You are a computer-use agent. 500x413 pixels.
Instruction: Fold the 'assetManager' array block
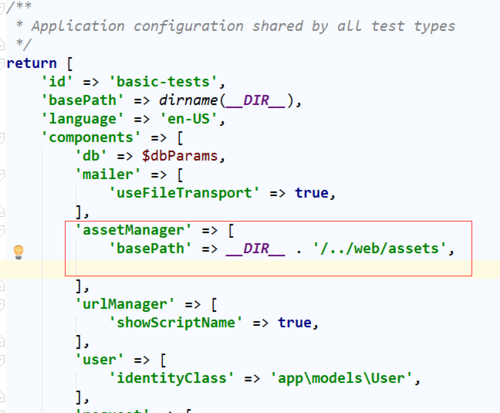[x=2, y=230]
